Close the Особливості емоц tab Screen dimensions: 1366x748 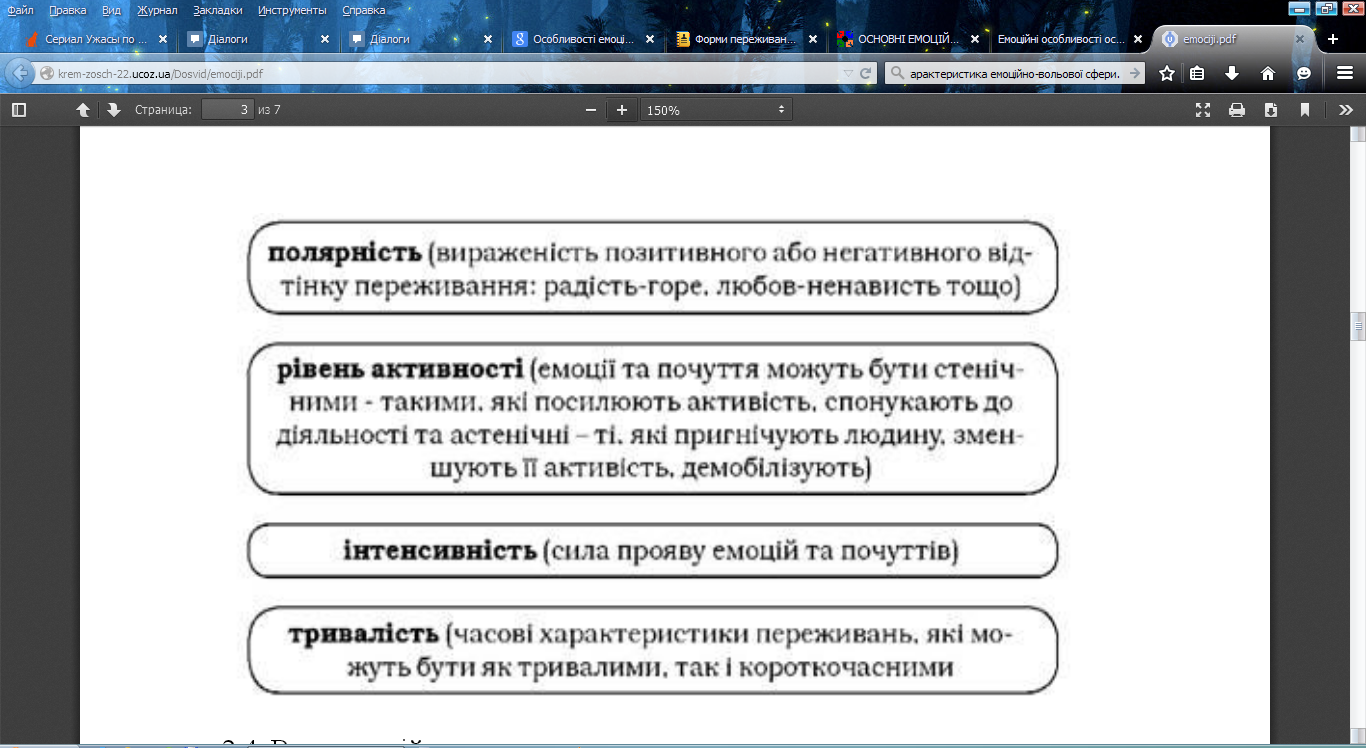click(x=650, y=40)
